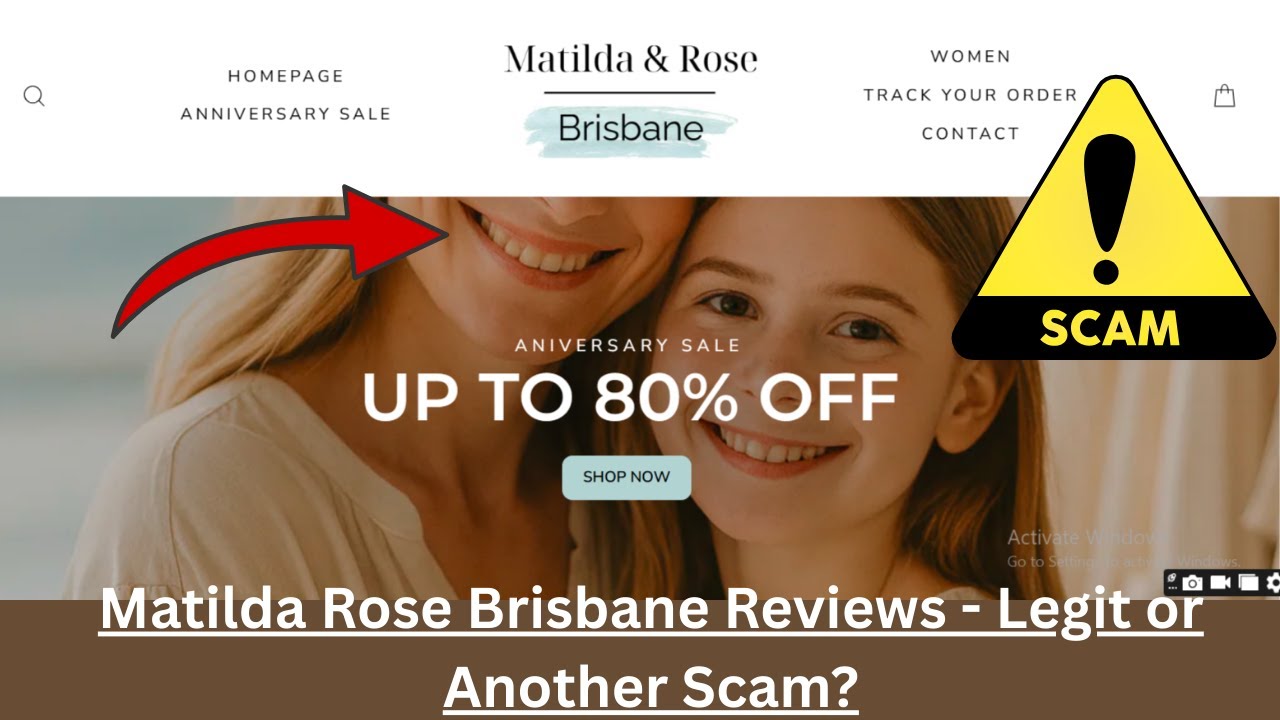1280x720 pixels.
Task: Click the Matilda Rose Brisbane Reviews title
Action: [x=651, y=648]
